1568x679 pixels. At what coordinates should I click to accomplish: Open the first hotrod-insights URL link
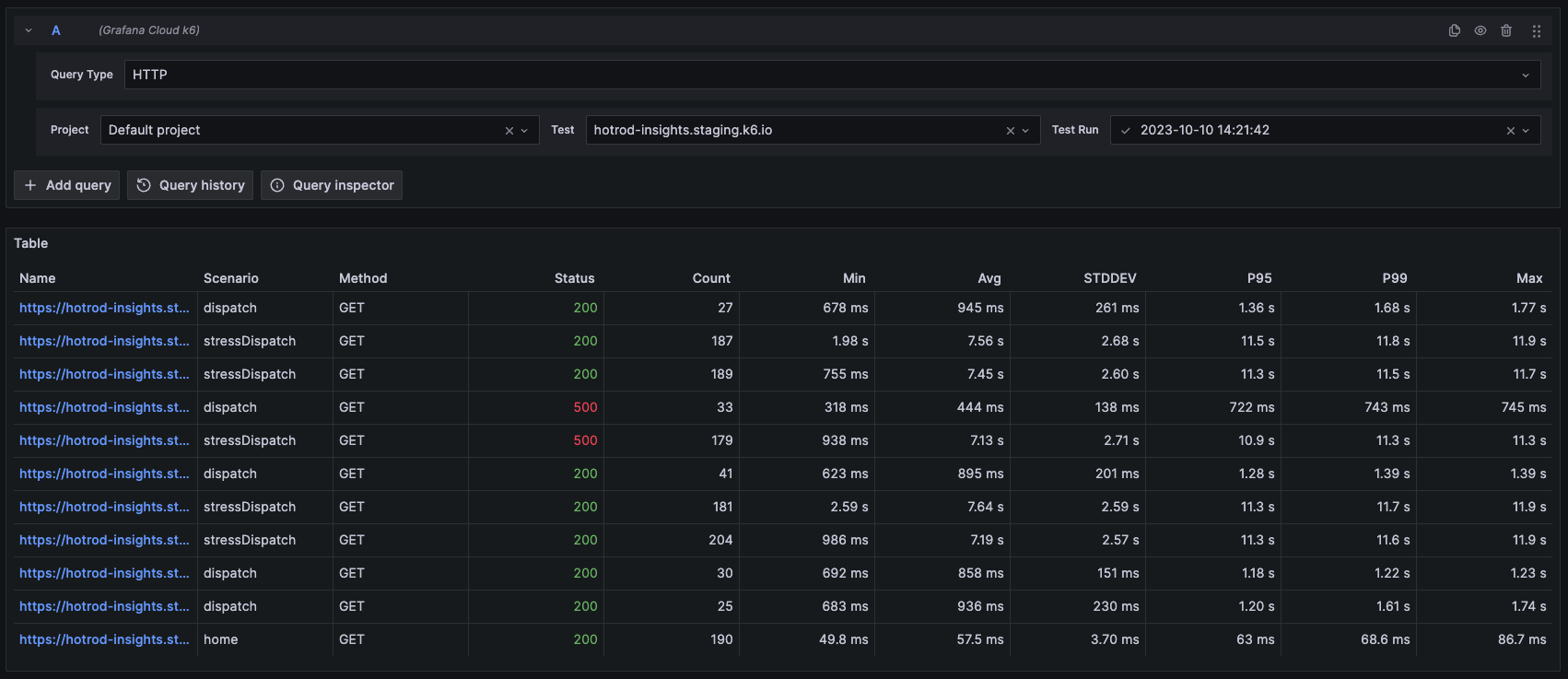pos(104,308)
